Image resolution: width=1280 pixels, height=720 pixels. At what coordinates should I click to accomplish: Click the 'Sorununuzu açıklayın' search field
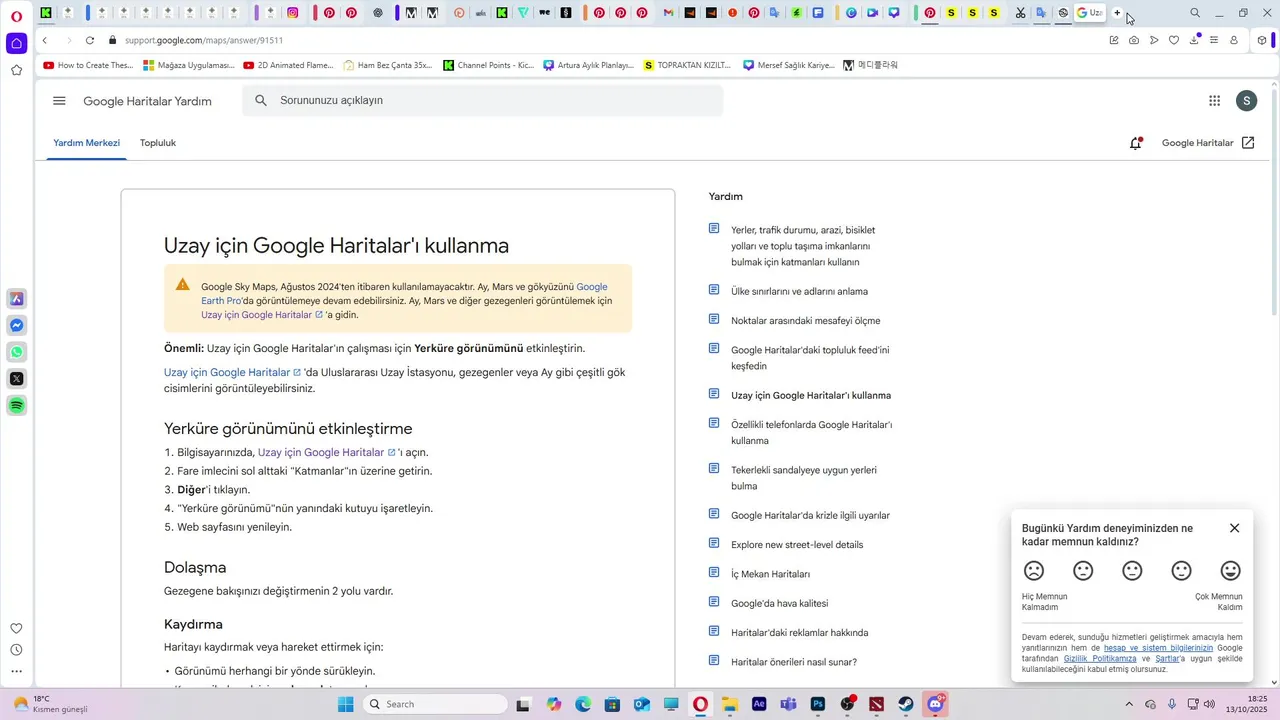point(482,101)
